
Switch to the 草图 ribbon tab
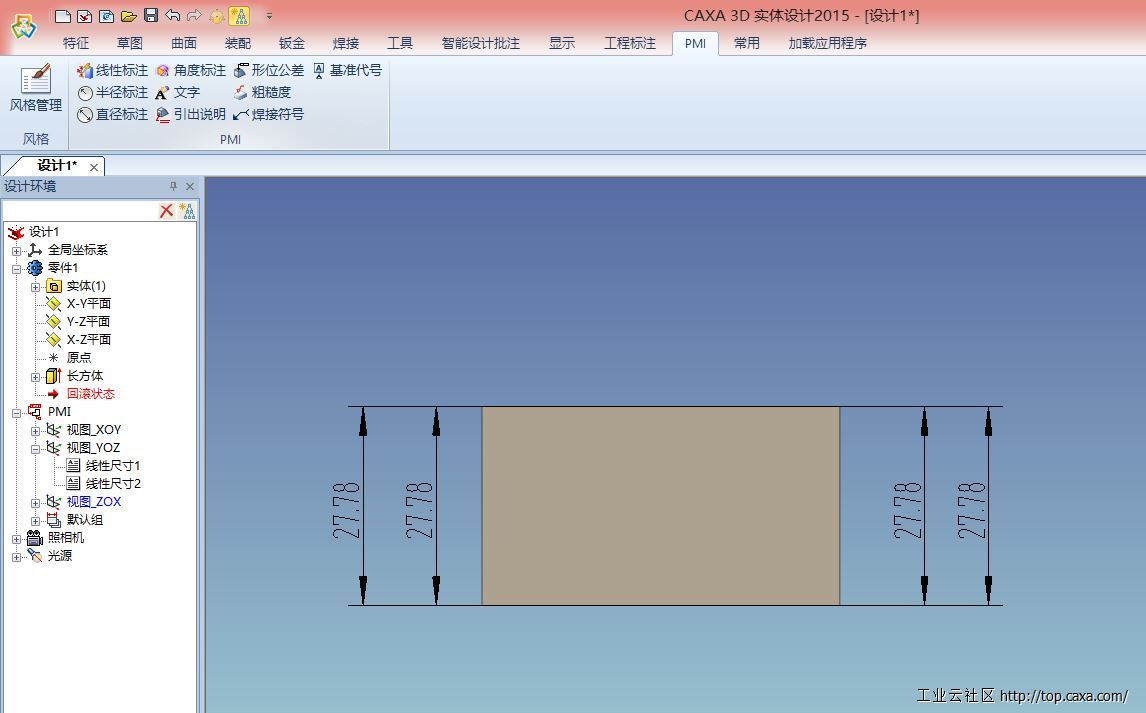pos(130,43)
